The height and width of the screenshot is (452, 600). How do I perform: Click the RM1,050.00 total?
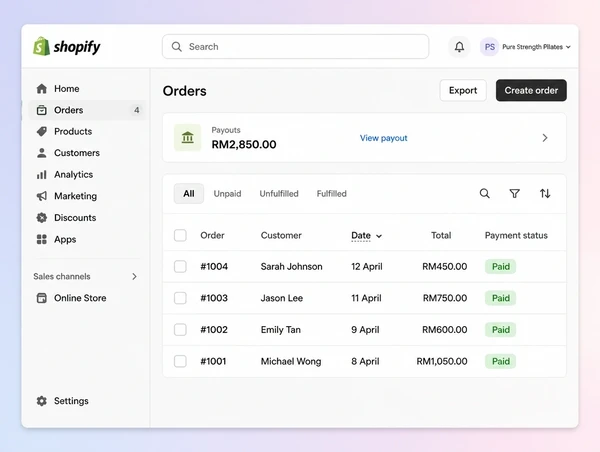(x=442, y=361)
